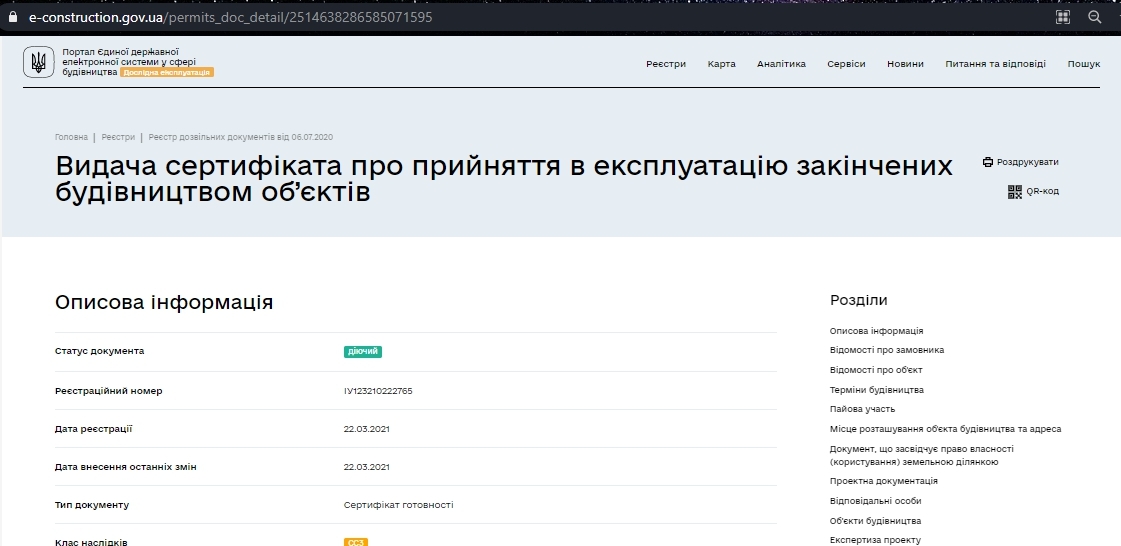Click the Дослідна експлуатація badge
Image resolution: width=1121 pixels, height=546 pixels.
pyautogui.click(x=167, y=72)
